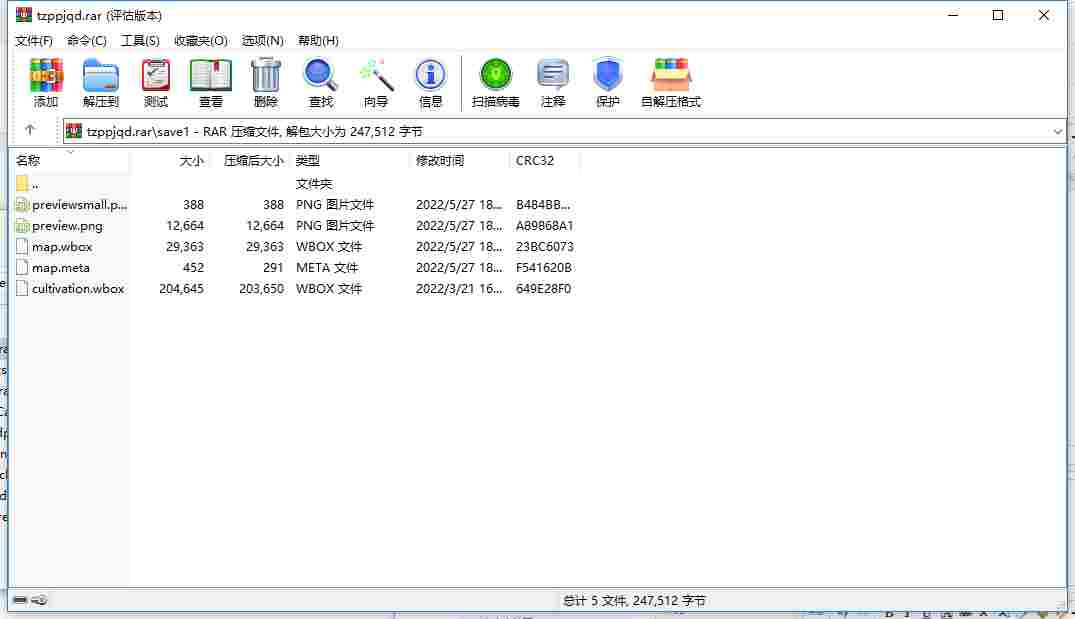Click WinRAR title bar app icon
The height and width of the screenshot is (619, 1075).
24,15
